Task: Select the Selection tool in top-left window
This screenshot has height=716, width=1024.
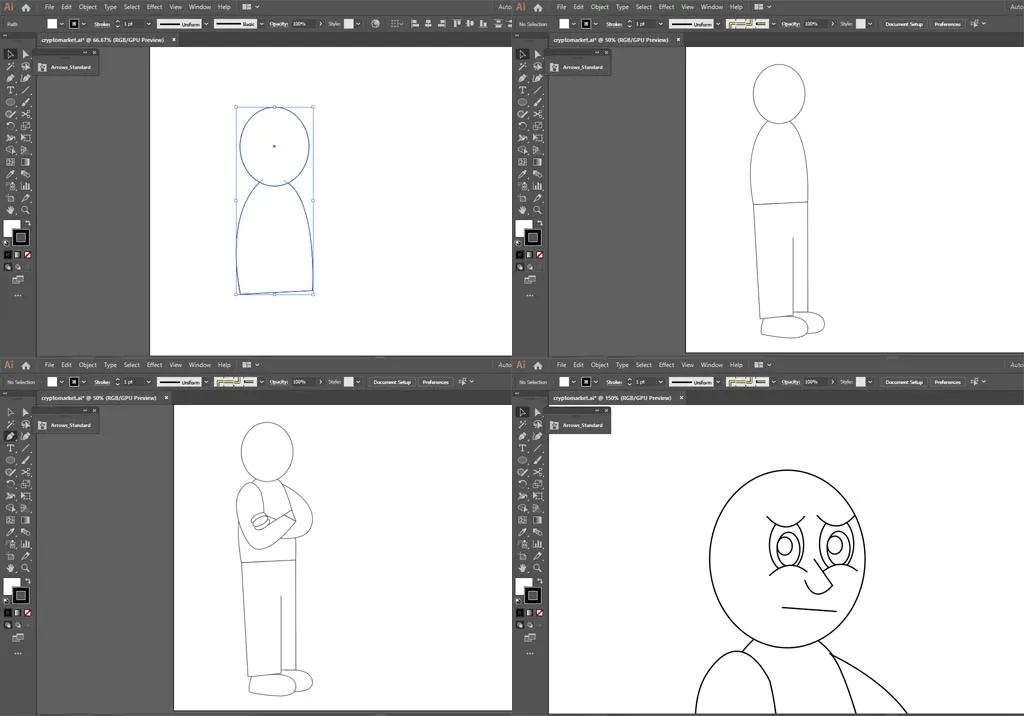Action: point(10,54)
